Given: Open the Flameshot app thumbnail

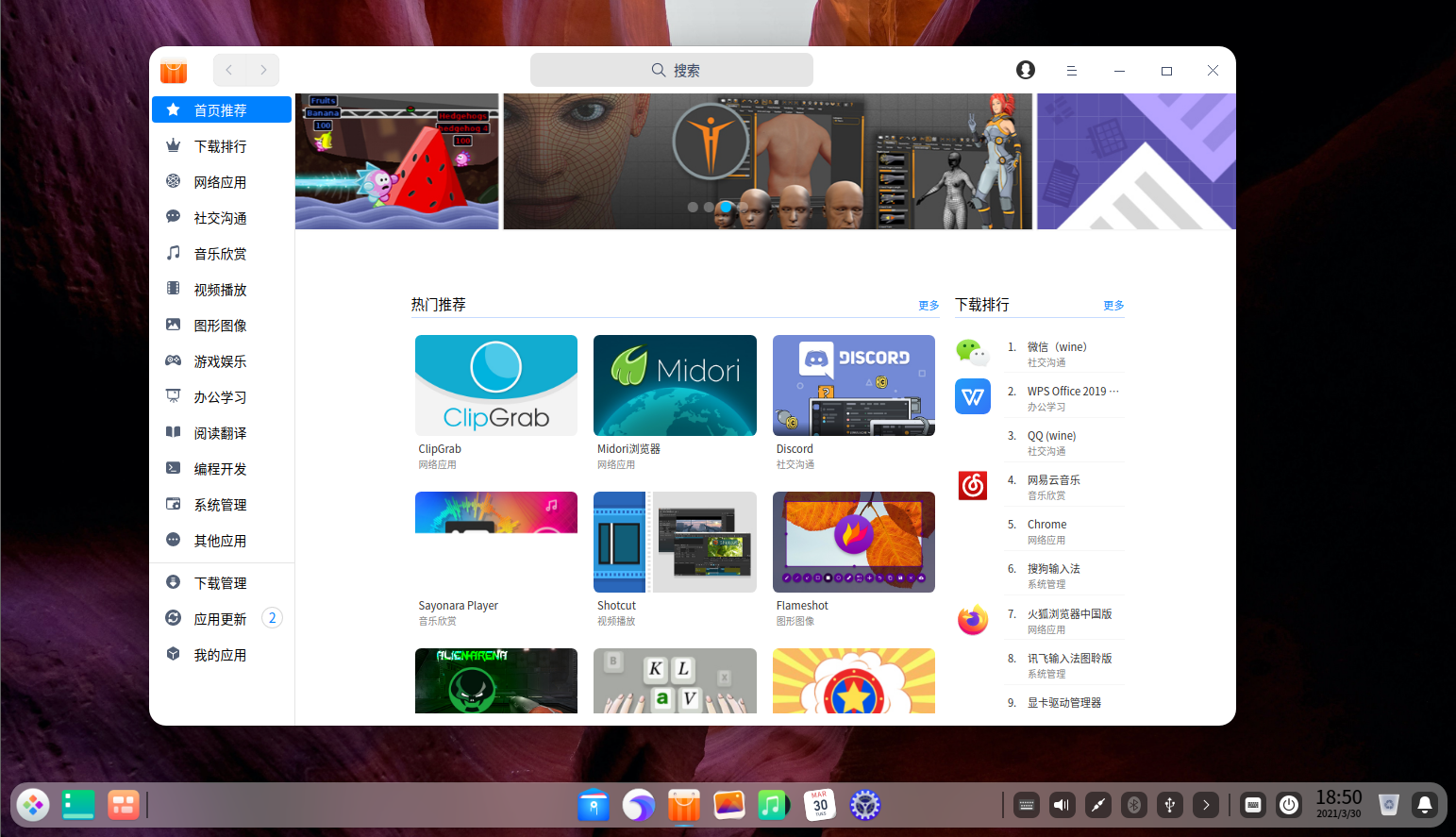Looking at the screenshot, I should click(x=854, y=542).
